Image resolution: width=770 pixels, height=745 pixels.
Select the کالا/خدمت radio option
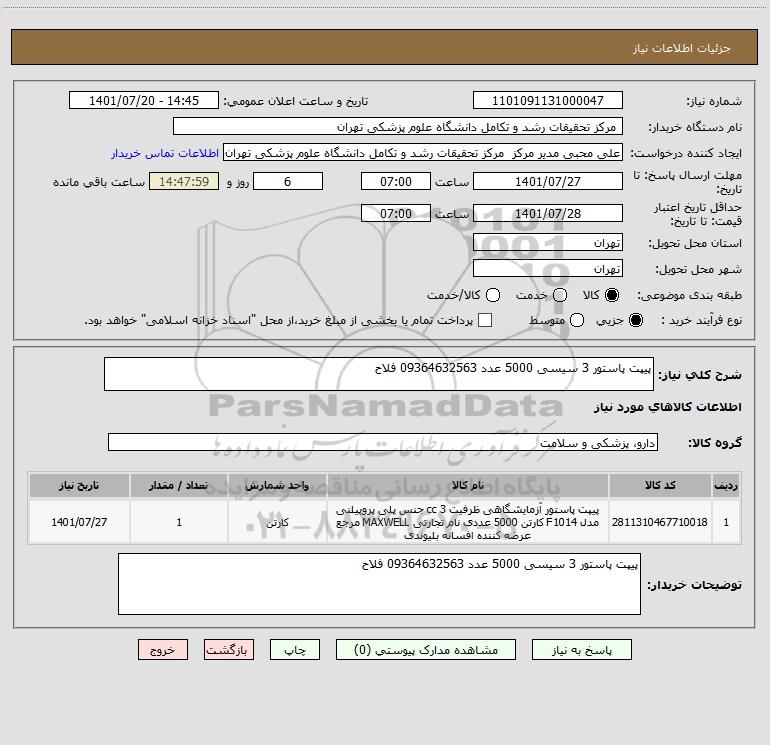(493, 295)
